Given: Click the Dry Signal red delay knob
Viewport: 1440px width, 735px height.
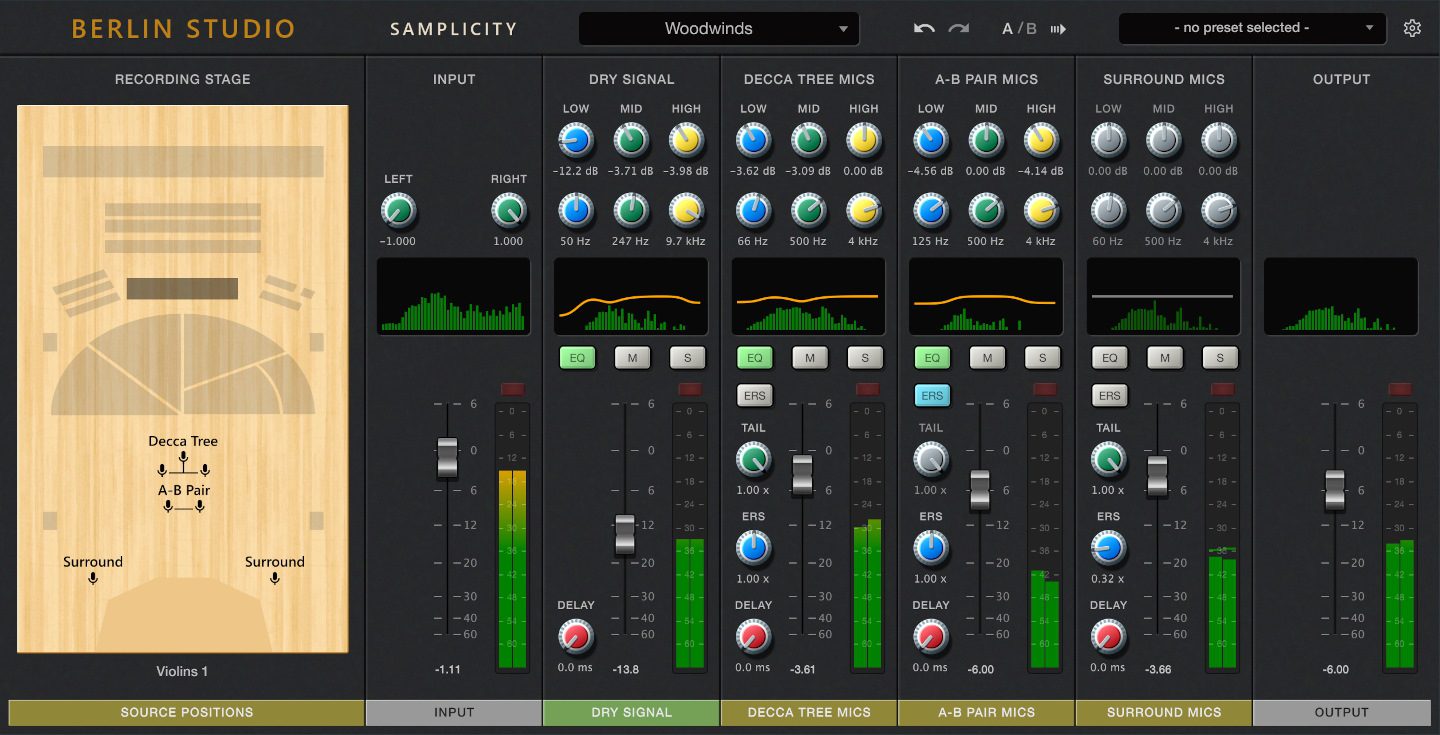Looking at the screenshot, I should 576,636.
